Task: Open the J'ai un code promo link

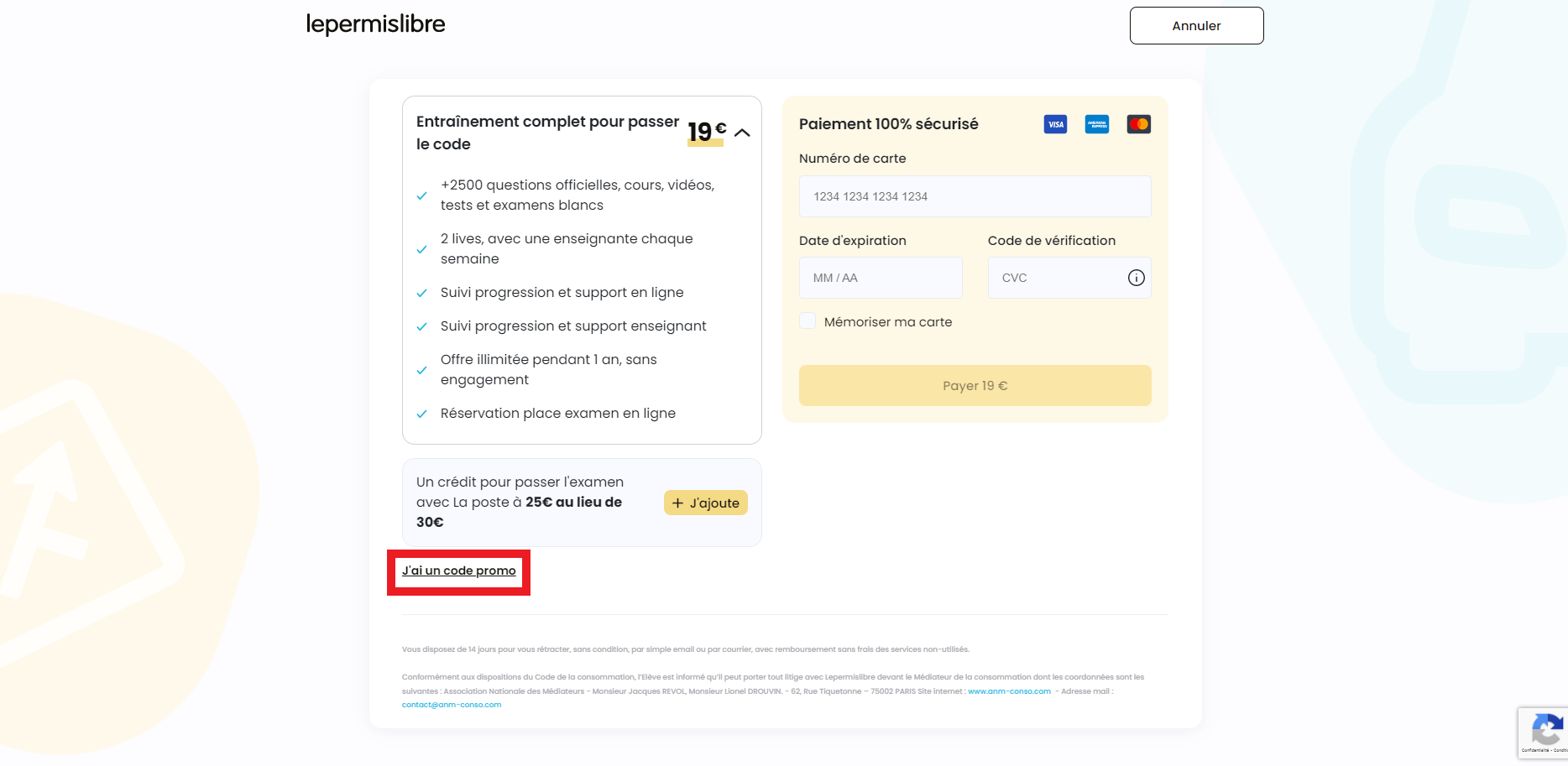Action: click(x=459, y=571)
